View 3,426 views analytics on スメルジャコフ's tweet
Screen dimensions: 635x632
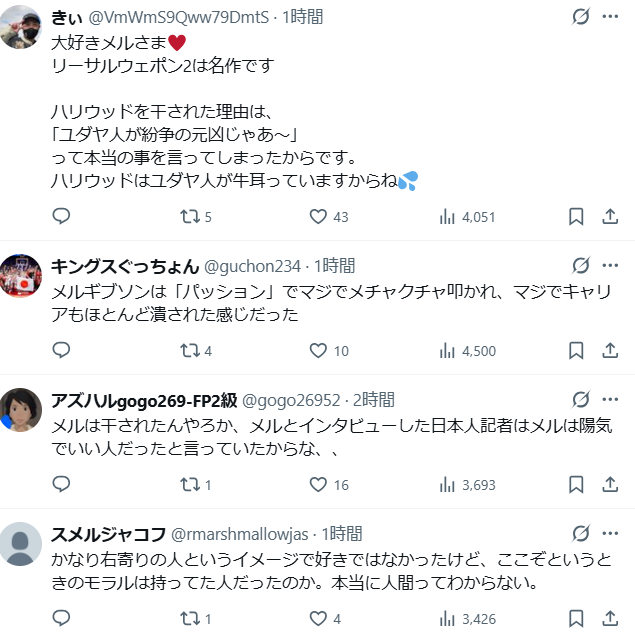[467, 618]
